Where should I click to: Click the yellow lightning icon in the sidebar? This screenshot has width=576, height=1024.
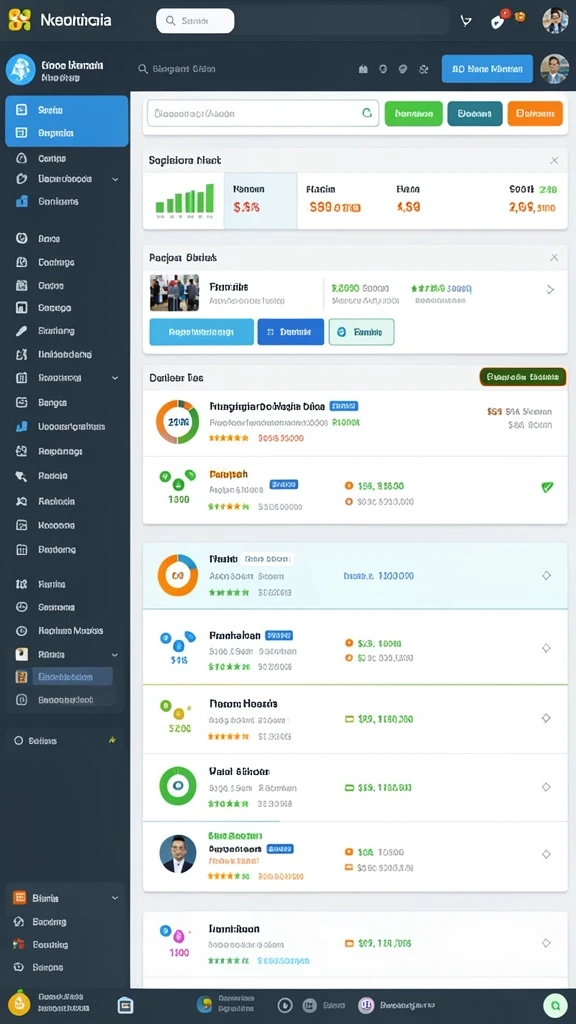click(x=112, y=741)
